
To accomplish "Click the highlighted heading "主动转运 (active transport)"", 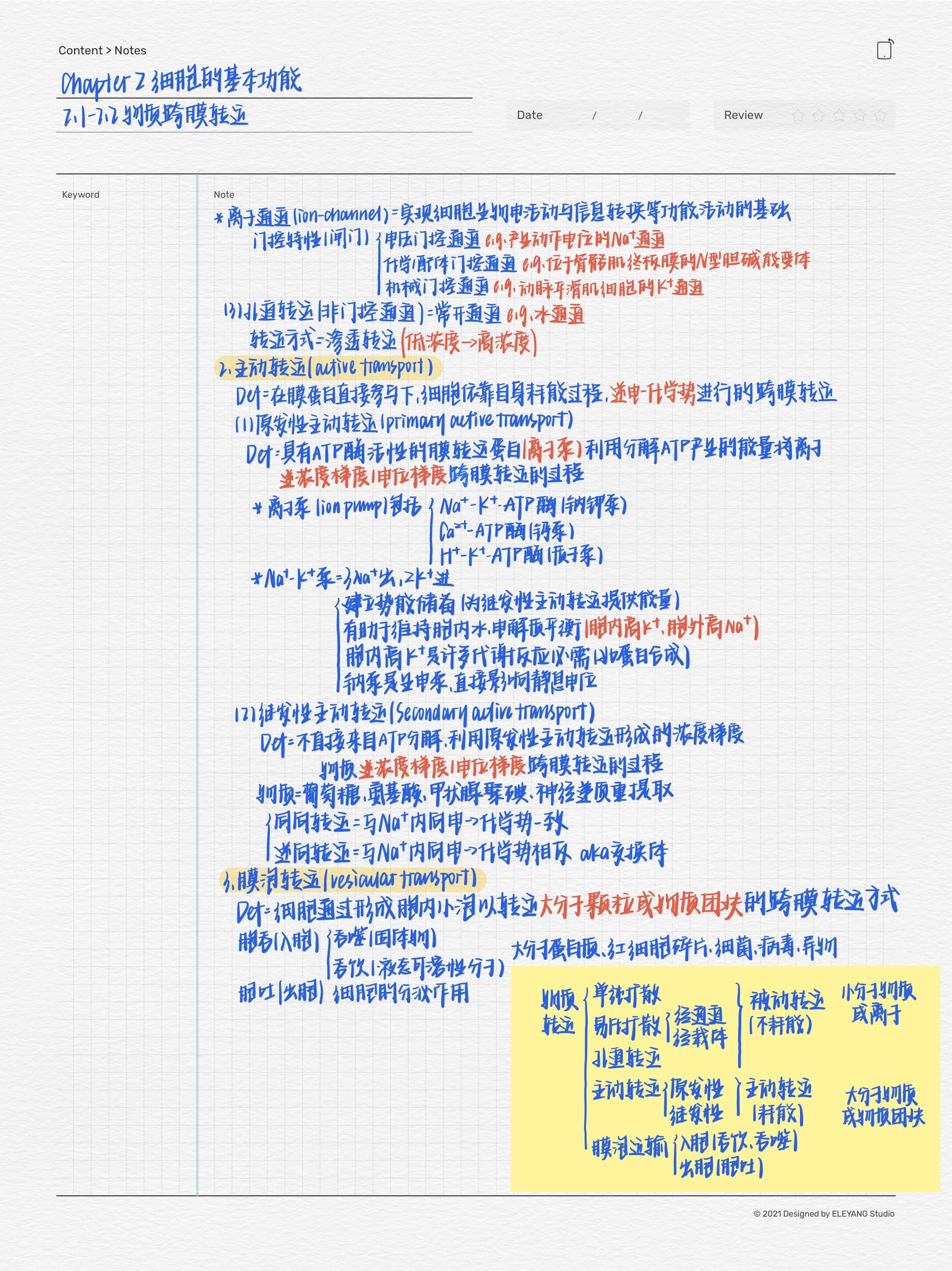I will point(329,368).
